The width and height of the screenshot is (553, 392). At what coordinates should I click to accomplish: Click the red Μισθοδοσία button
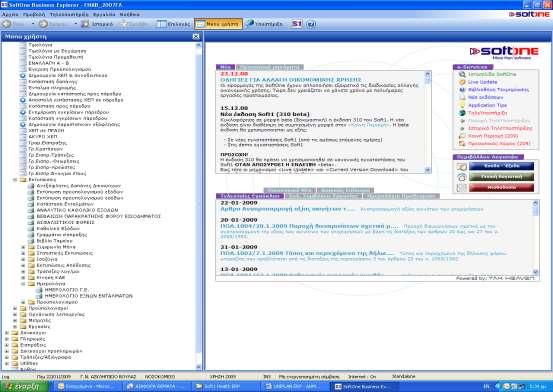pos(501,188)
